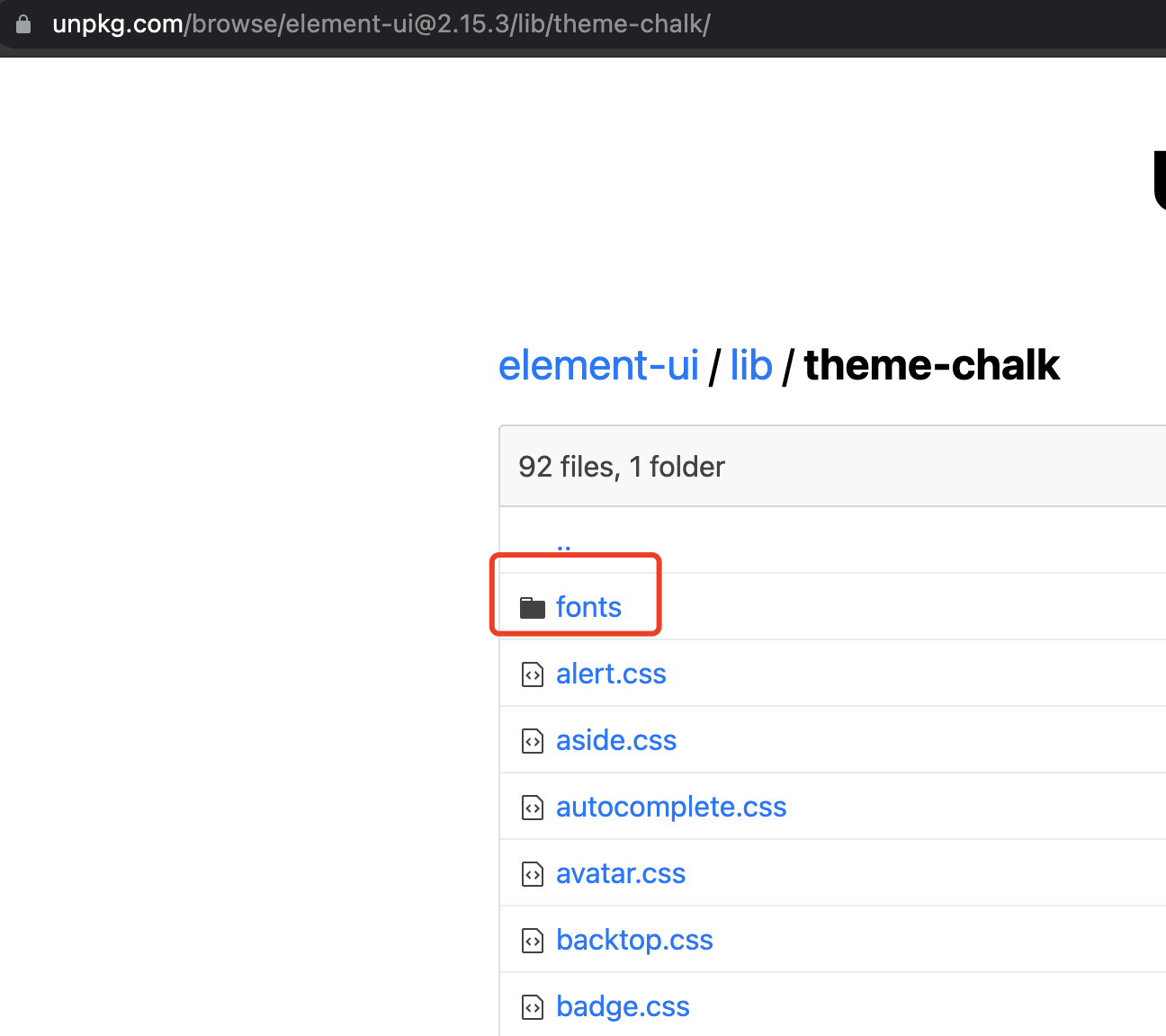Open the badge.css file
Screen dimensions: 1166x1036
click(x=623, y=1006)
